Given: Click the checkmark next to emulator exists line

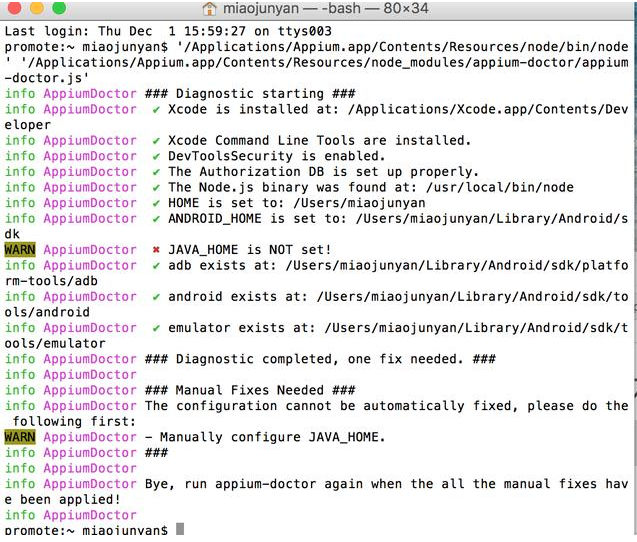Looking at the screenshot, I should coord(156,328).
